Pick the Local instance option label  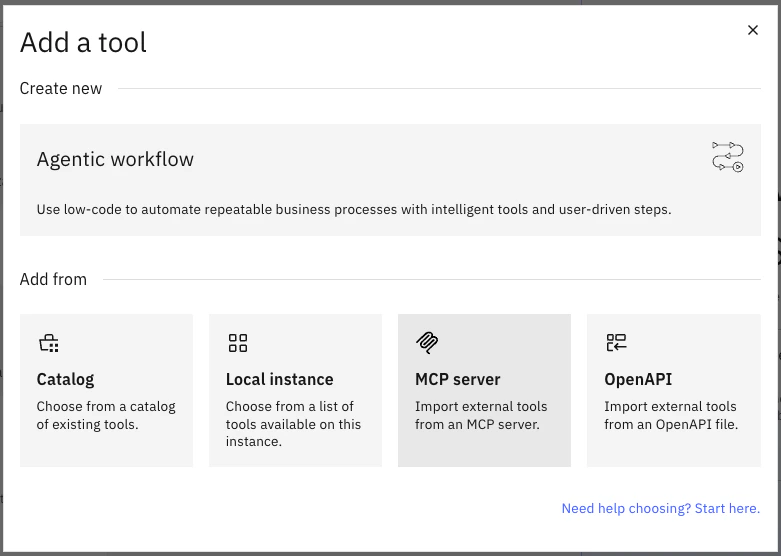point(279,379)
